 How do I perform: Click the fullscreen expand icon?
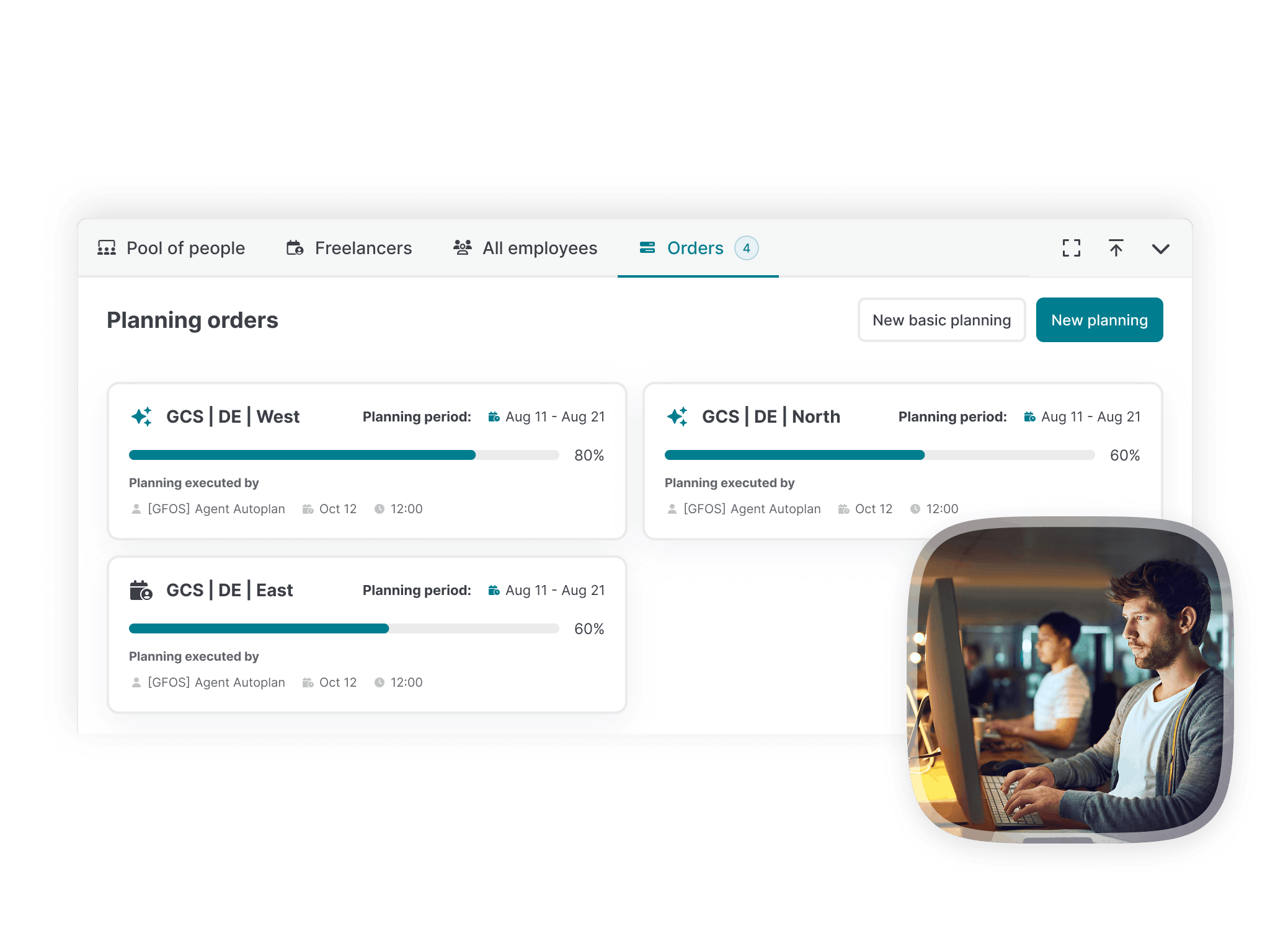(x=1072, y=248)
